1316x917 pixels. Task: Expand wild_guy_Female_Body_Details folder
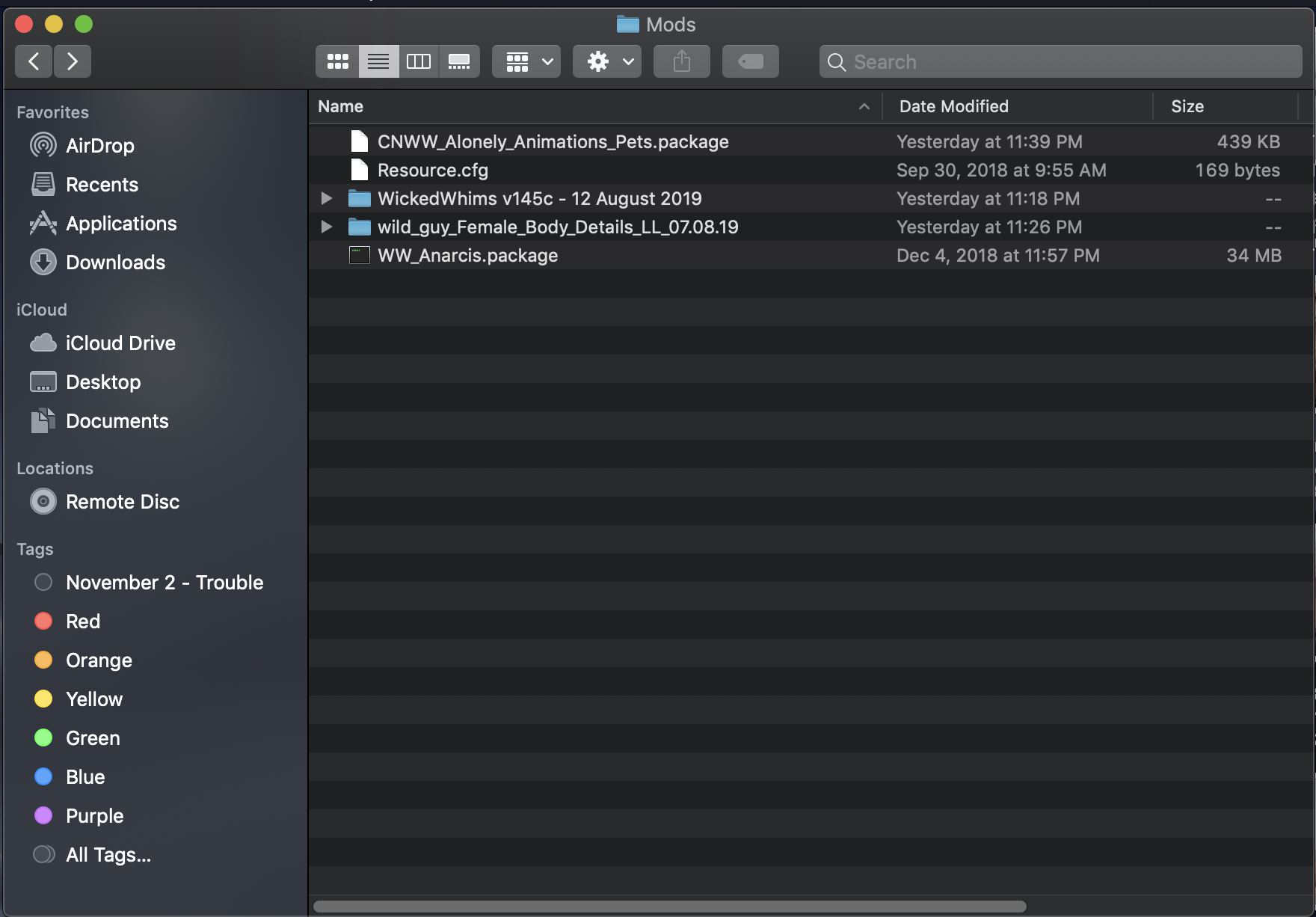click(x=327, y=227)
